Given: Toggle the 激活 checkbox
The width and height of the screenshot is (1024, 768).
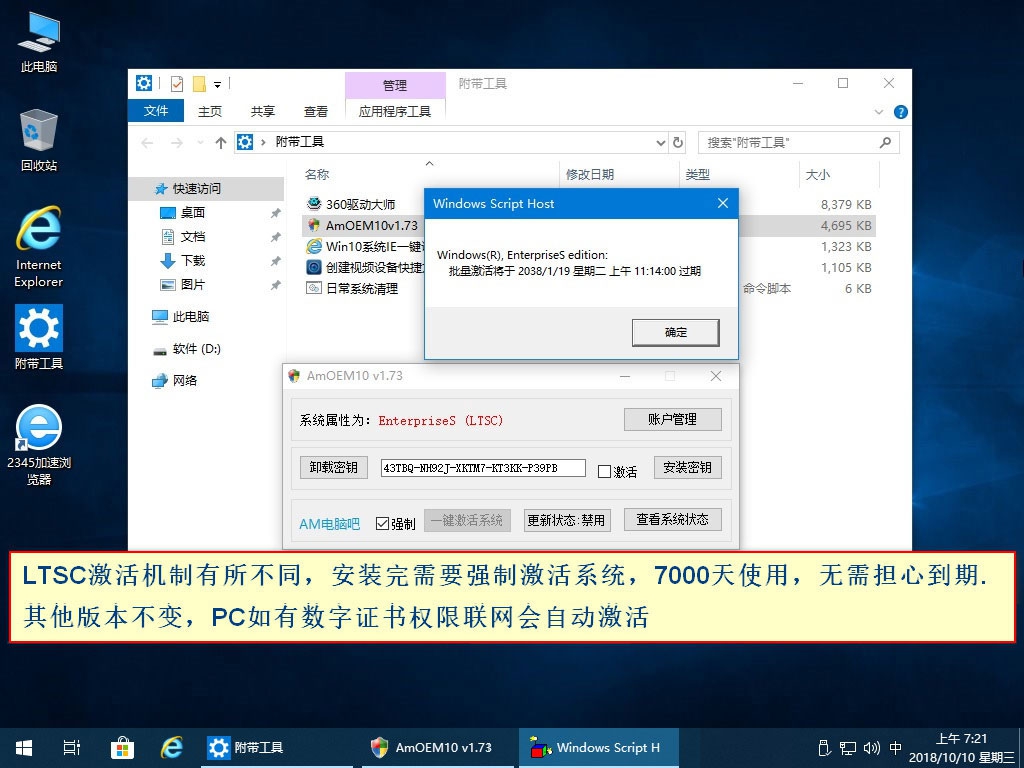Looking at the screenshot, I should tap(604, 472).
